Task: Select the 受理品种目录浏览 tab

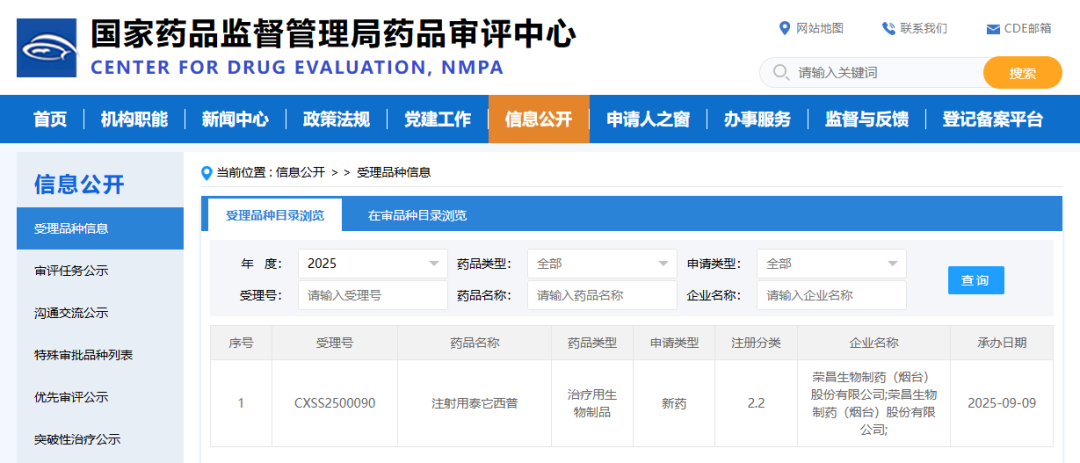Action: click(274, 215)
